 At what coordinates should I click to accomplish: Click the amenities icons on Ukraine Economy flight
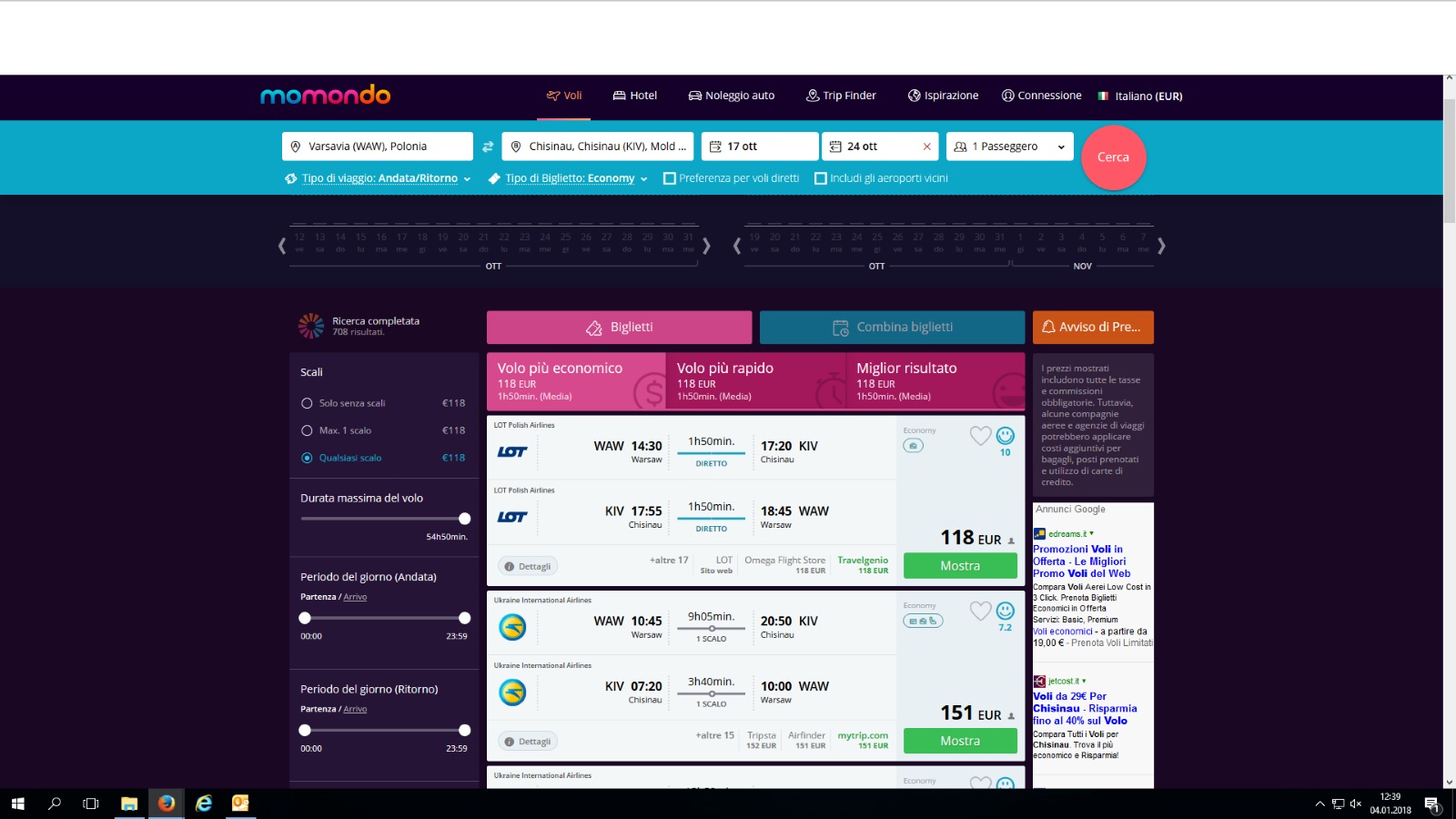pyautogui.click(x=923, y=621)
